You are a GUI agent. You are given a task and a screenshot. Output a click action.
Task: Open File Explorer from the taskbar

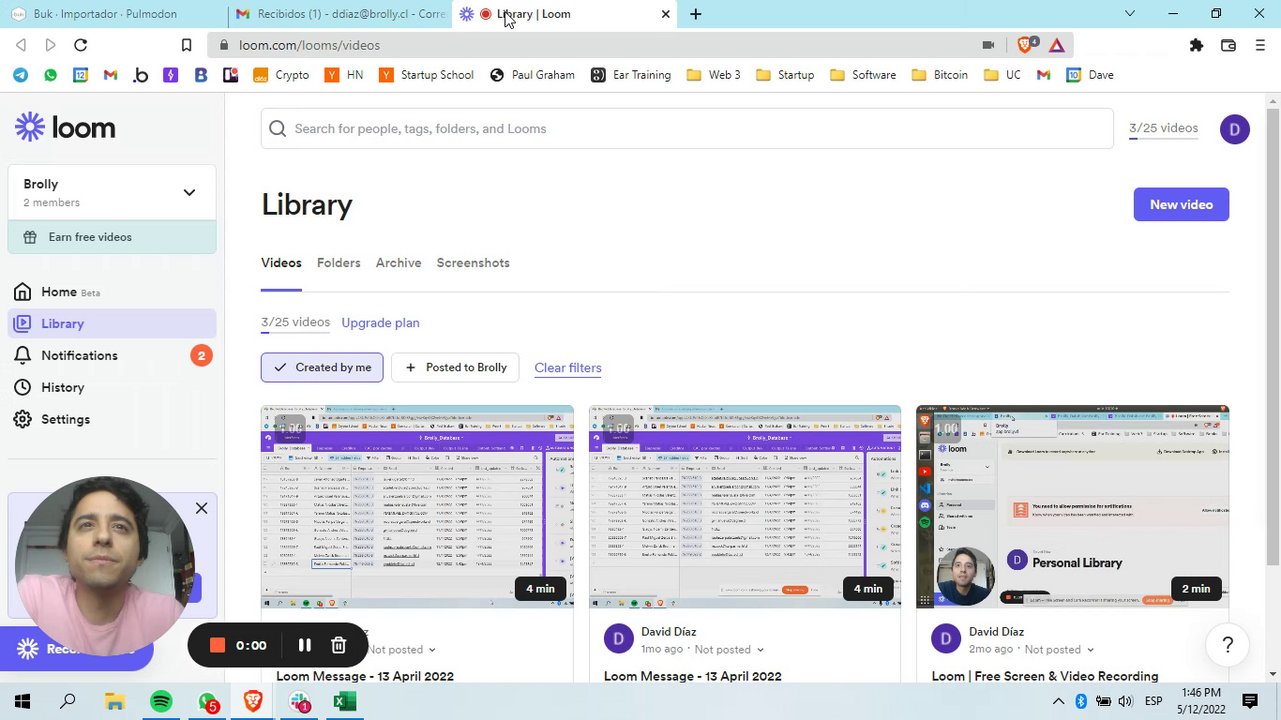point(114,702)
